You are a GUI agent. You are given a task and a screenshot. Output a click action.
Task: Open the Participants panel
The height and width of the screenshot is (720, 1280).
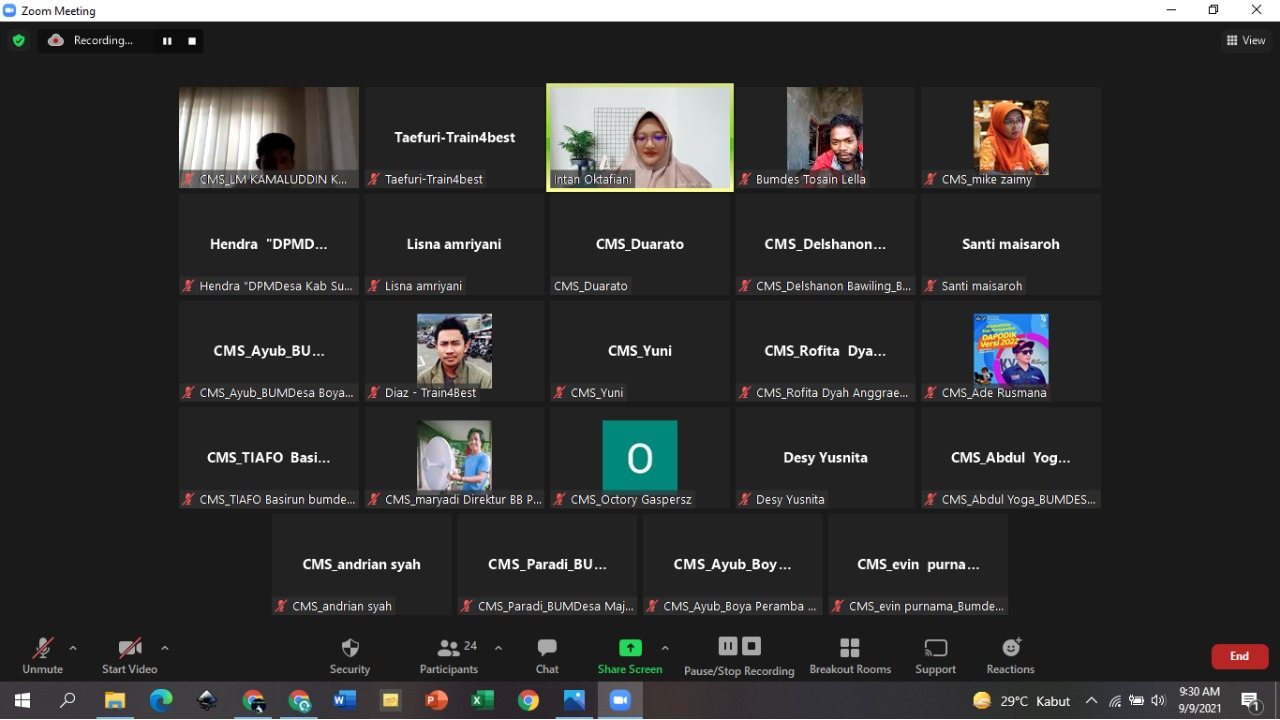(449, 656)
